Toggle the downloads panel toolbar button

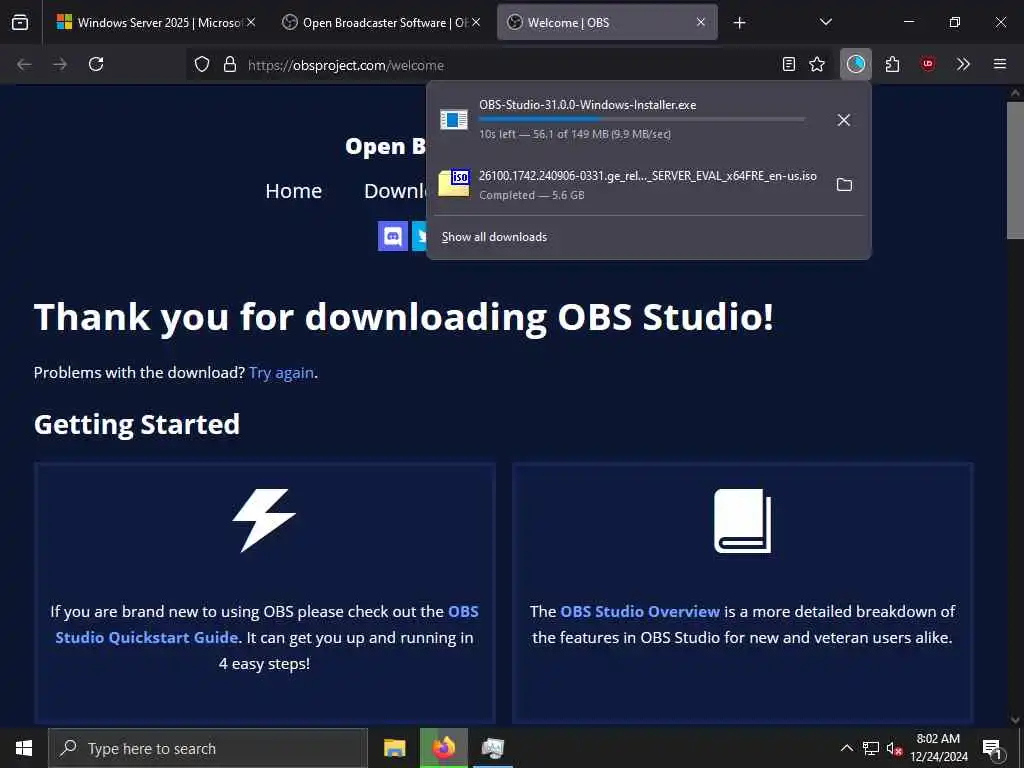856,64
